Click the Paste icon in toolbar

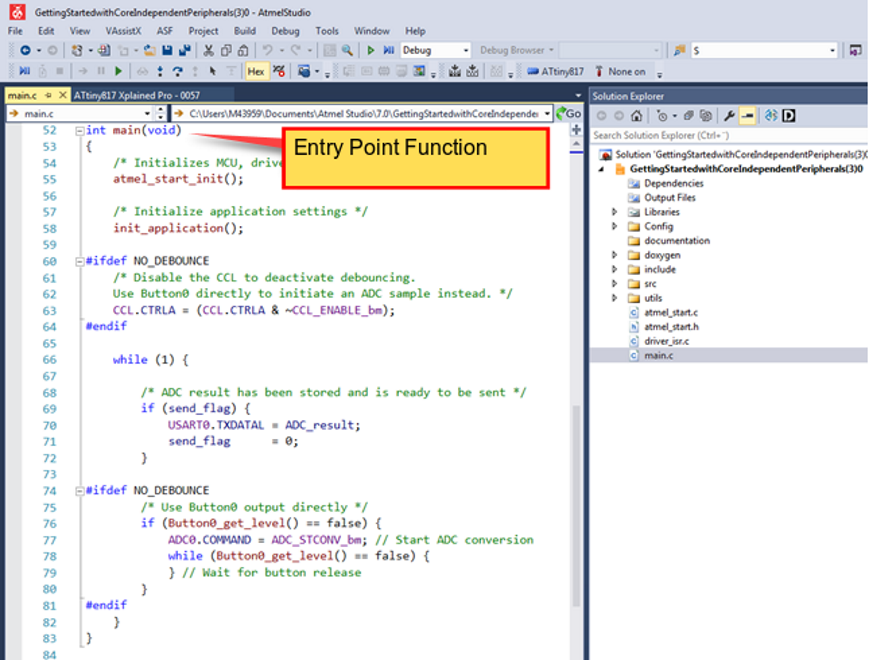tap(243, 50)
